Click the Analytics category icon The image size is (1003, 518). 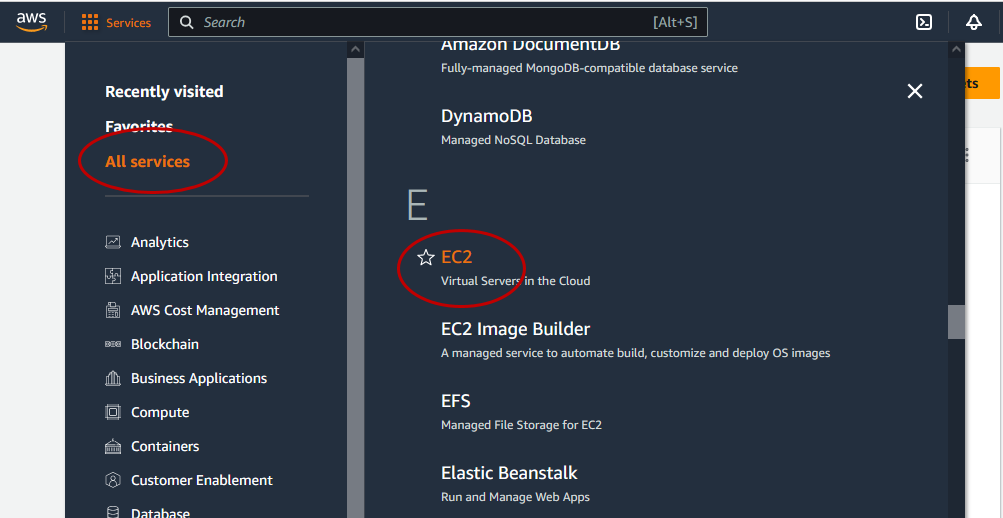[113, 242]
